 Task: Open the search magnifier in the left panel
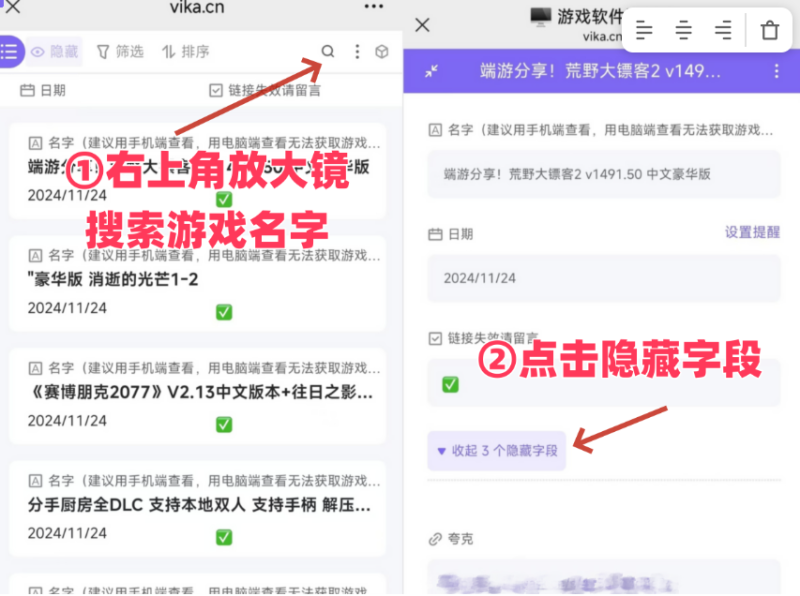click(328, 51)
